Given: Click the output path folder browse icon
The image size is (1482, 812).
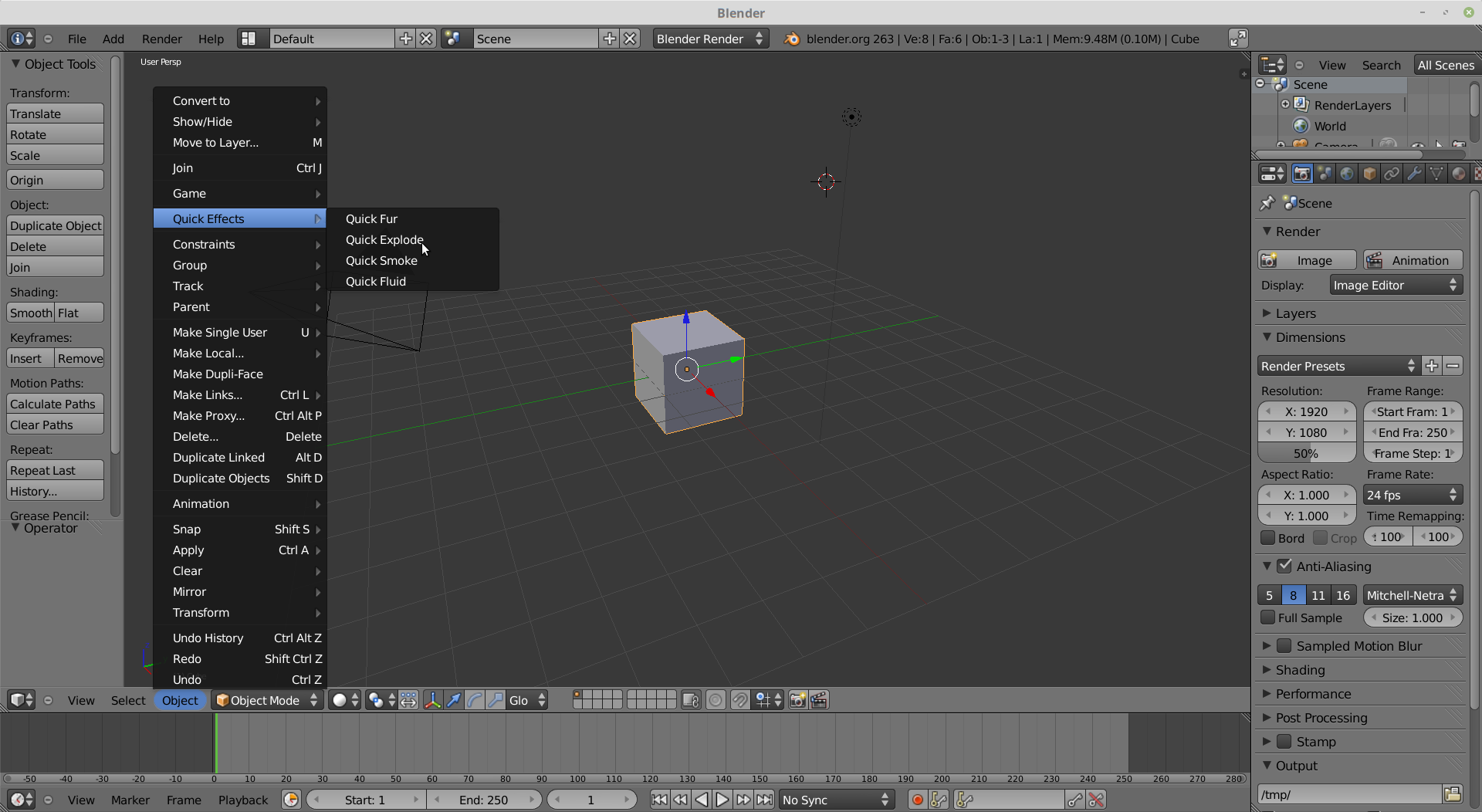Looking at the screenshot, I should tap(1452, 794).
